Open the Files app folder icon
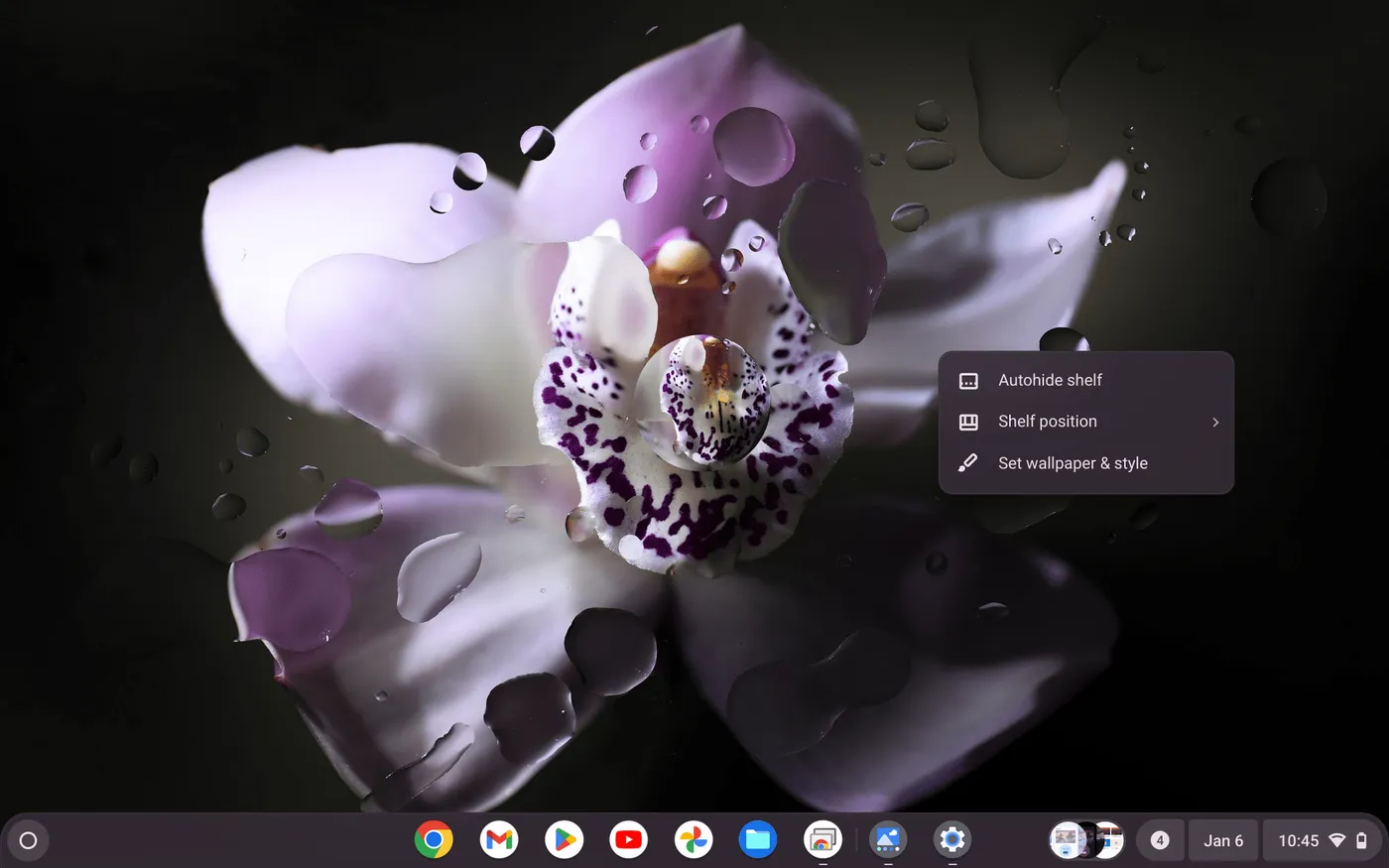 (x=758, y=840)
